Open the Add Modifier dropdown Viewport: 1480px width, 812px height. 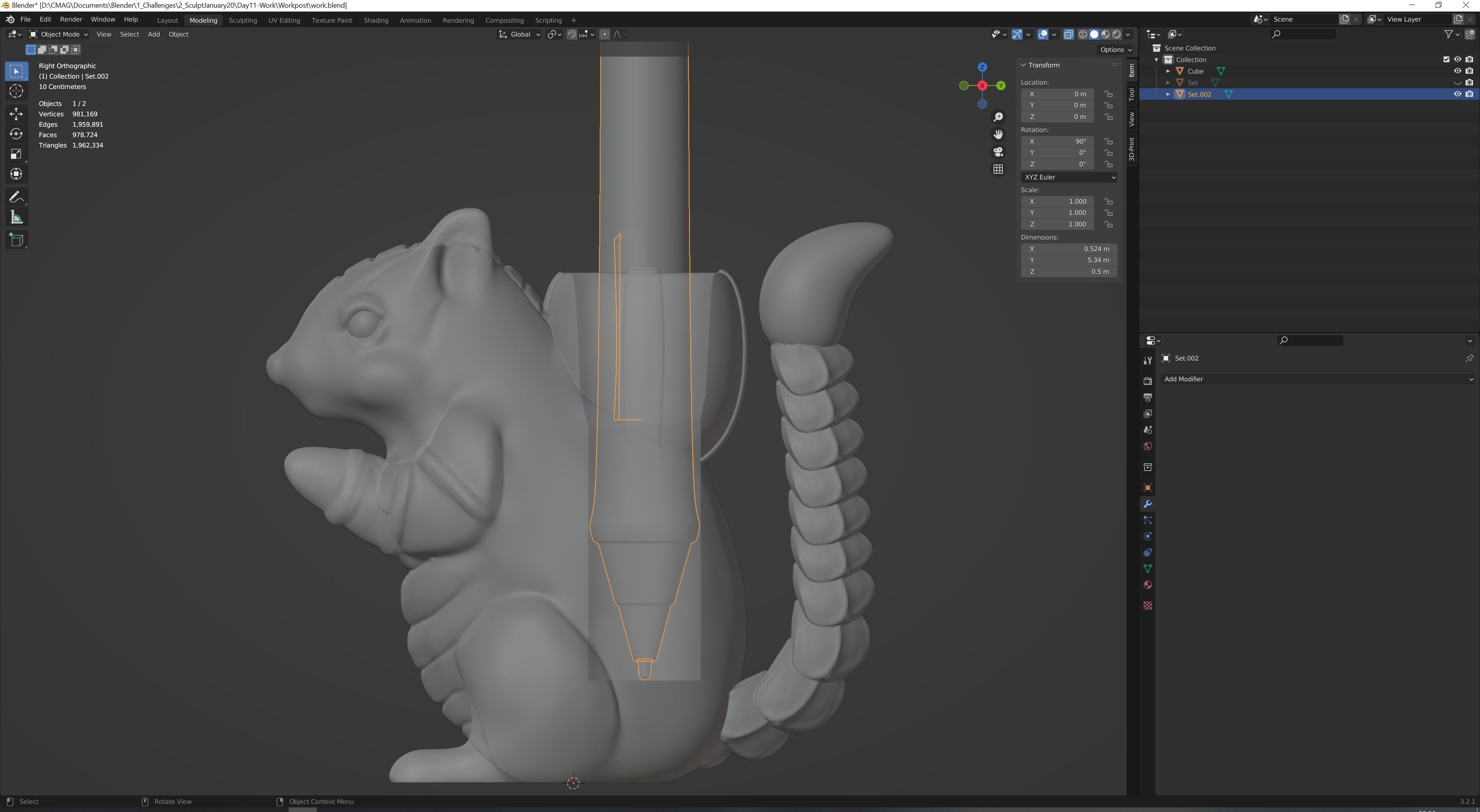pyautogui.click(x=1317, y=379)
